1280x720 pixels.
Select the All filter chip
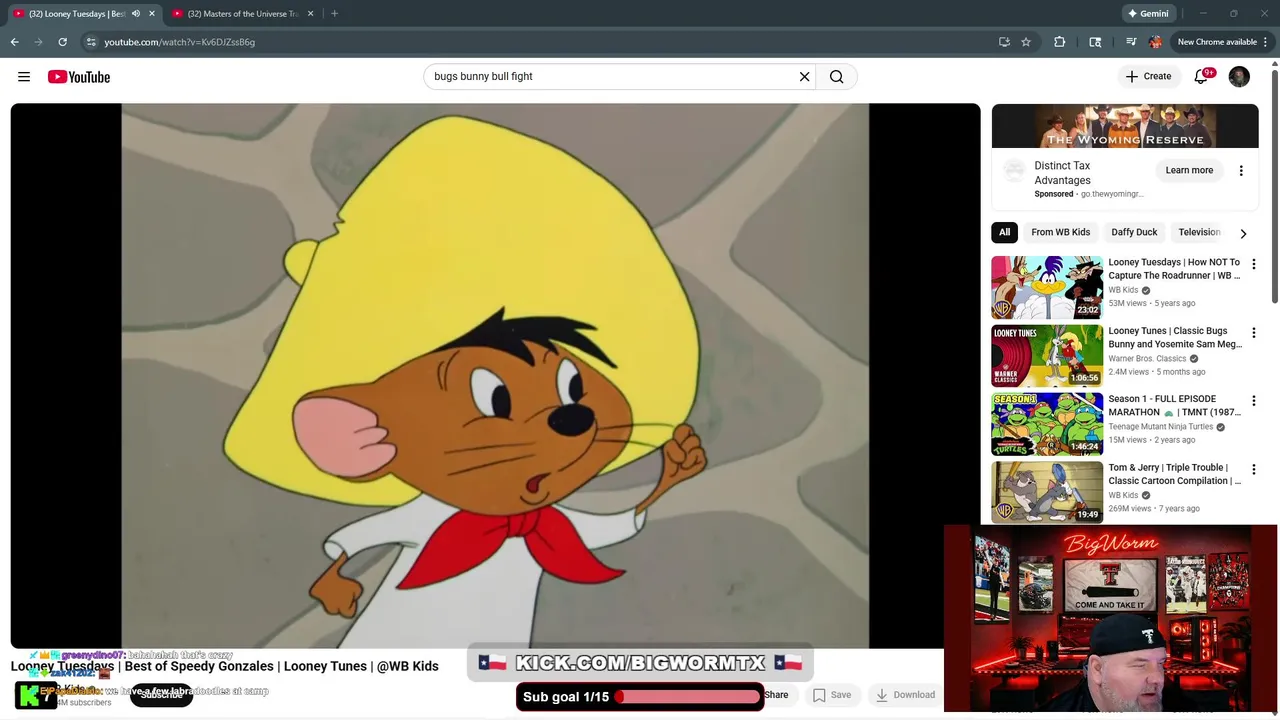pyautogui.click(x=1004, y=232)
